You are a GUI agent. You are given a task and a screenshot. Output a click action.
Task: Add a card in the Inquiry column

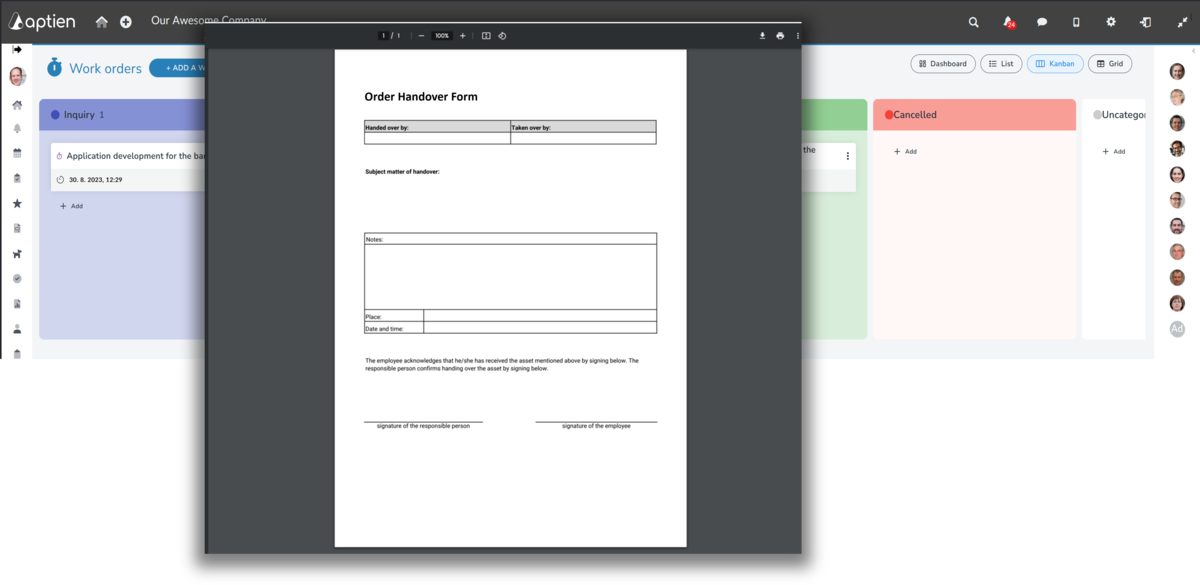pyautogui.click(x=71, y=206)
